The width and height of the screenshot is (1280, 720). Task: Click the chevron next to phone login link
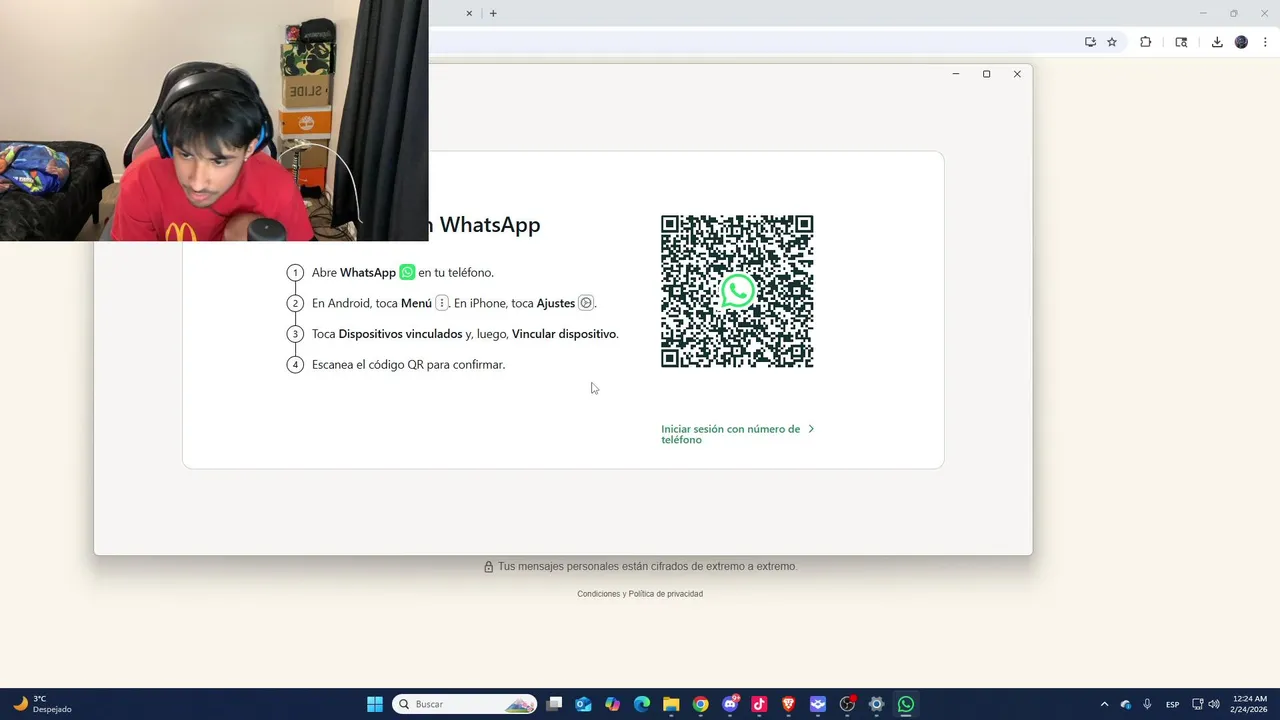click(x=811, y=429)
